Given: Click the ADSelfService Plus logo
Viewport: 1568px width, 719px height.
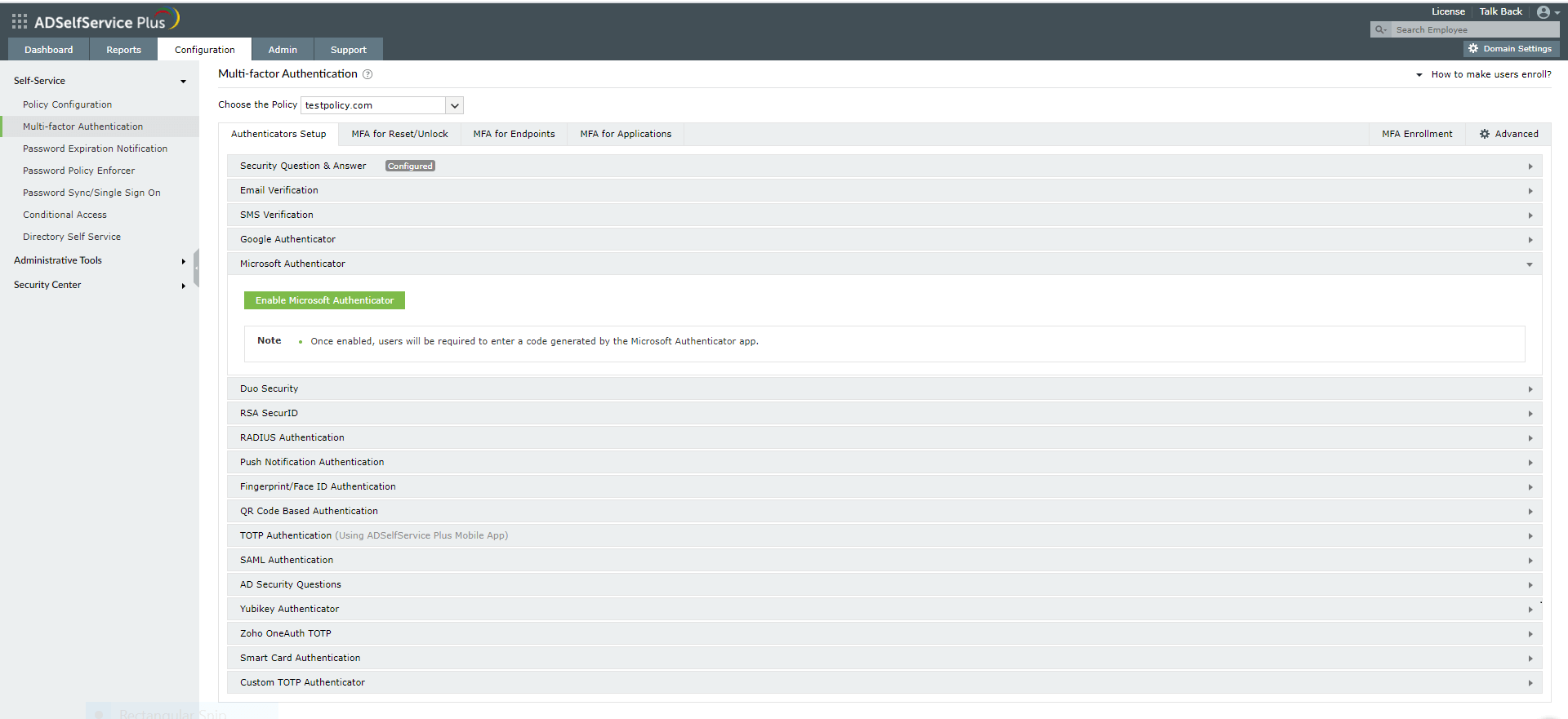Looking at the screenshot, I should click(x=107, y=20).
